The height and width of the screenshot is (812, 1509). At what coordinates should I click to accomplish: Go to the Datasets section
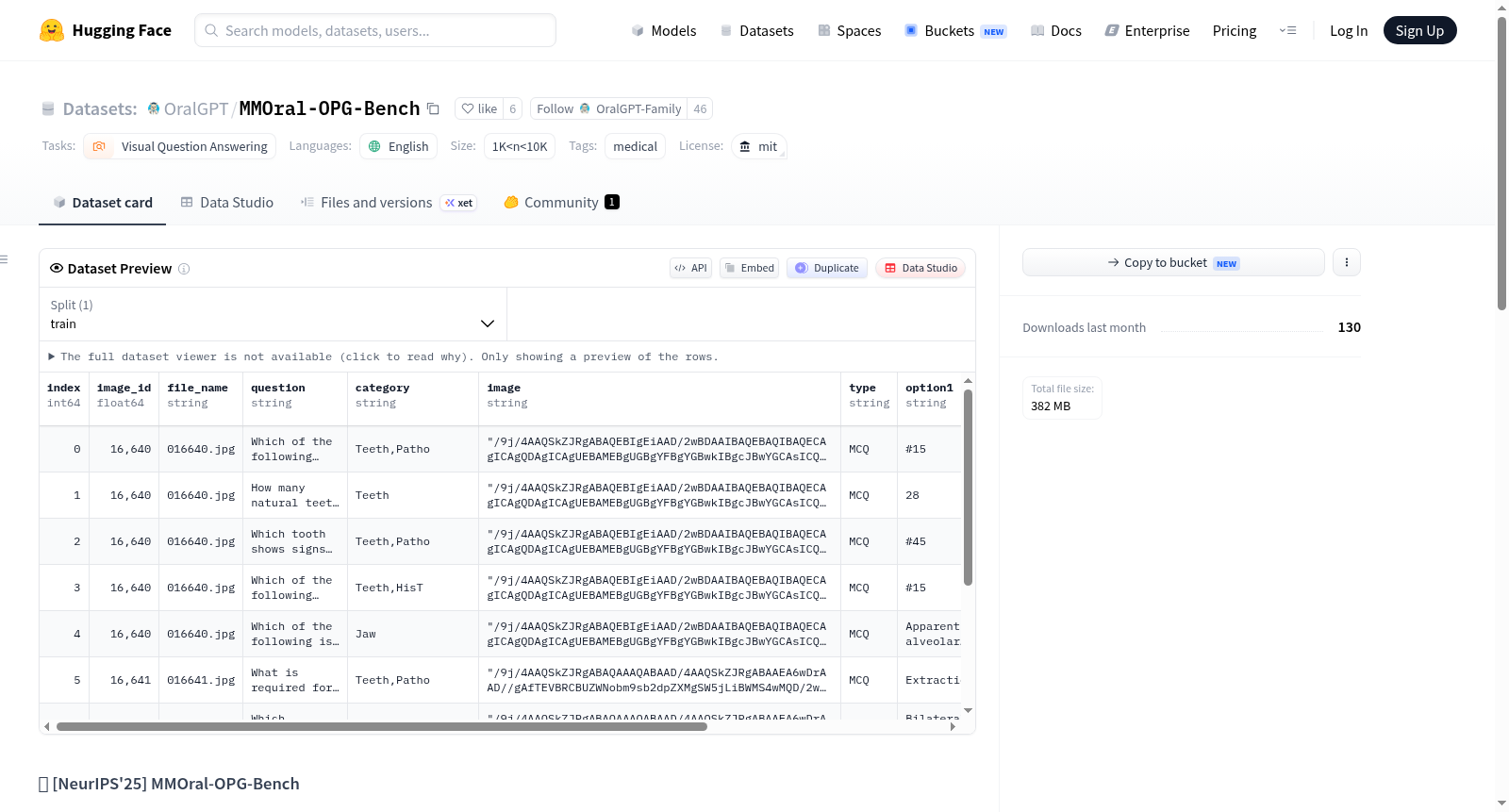pyautogui.click(x=756, y=30)
